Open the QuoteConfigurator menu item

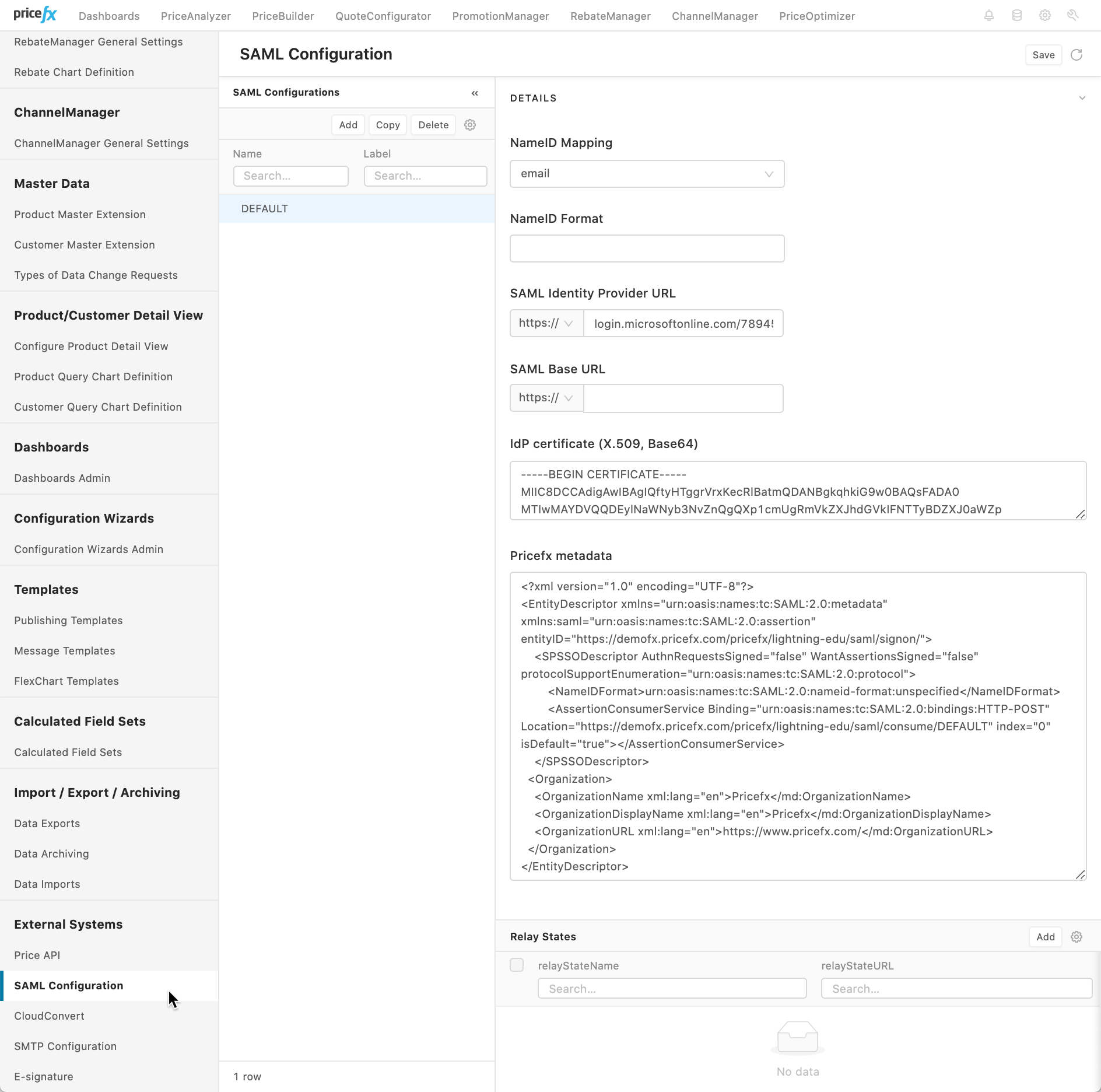point(383,16)
